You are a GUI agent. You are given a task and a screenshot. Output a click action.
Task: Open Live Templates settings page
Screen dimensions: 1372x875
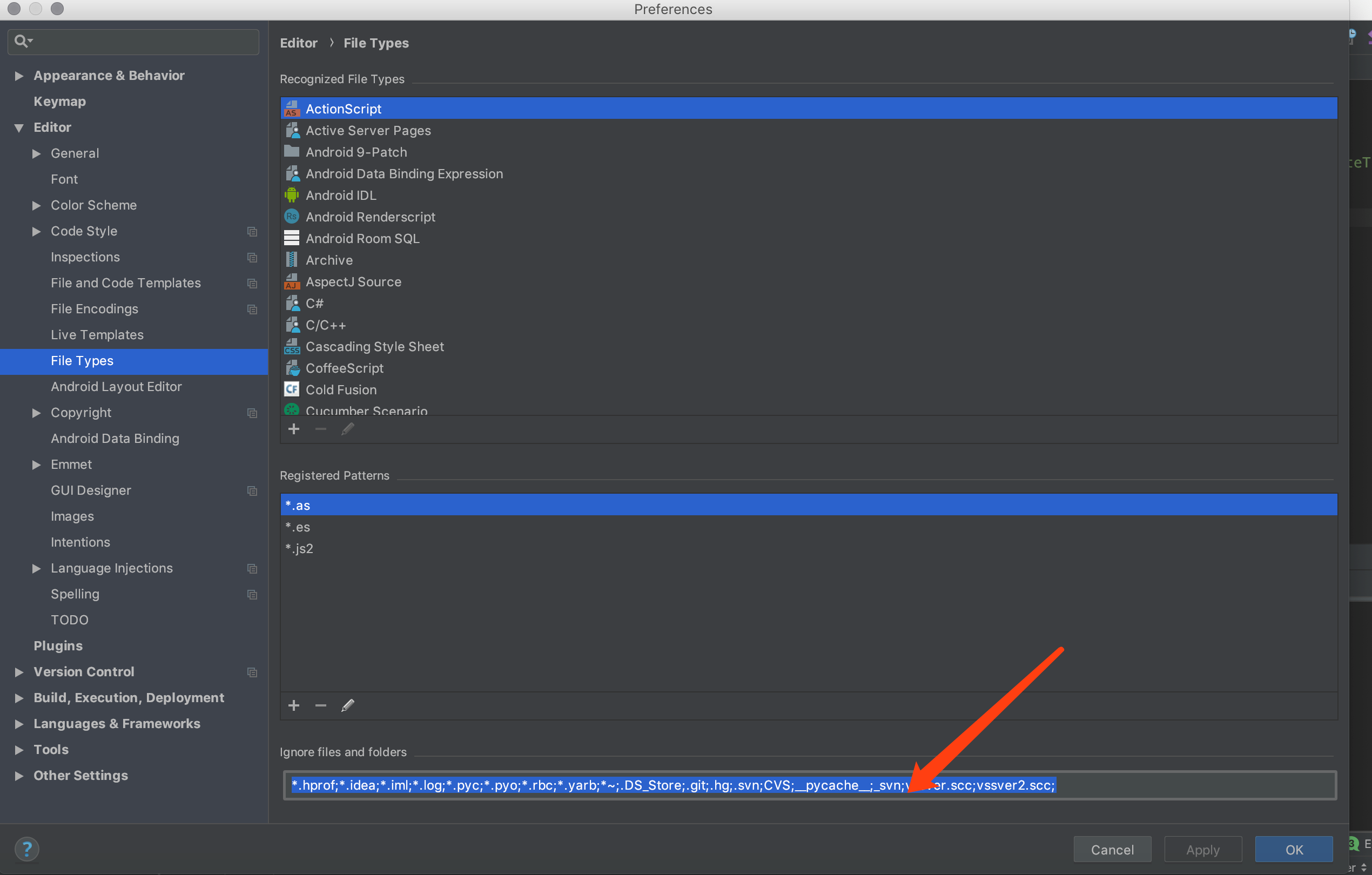tap(97, 335)
